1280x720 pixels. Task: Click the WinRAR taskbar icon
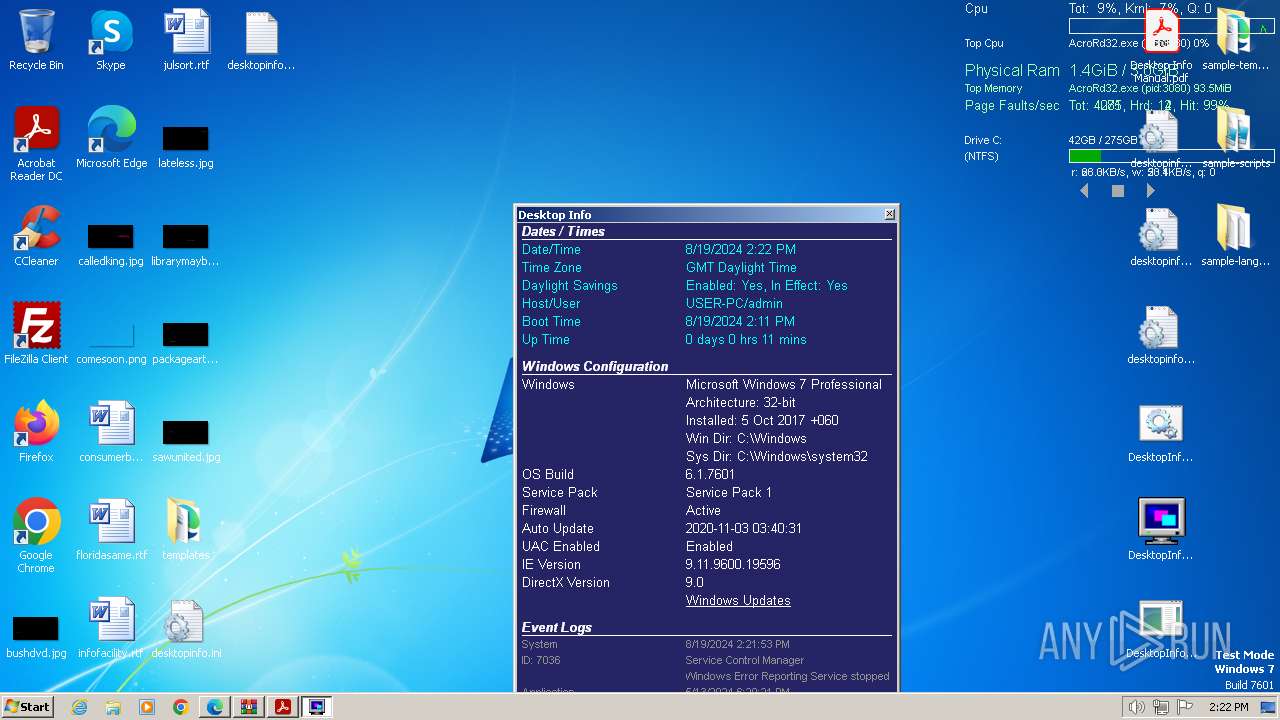(x=248, y=707)
